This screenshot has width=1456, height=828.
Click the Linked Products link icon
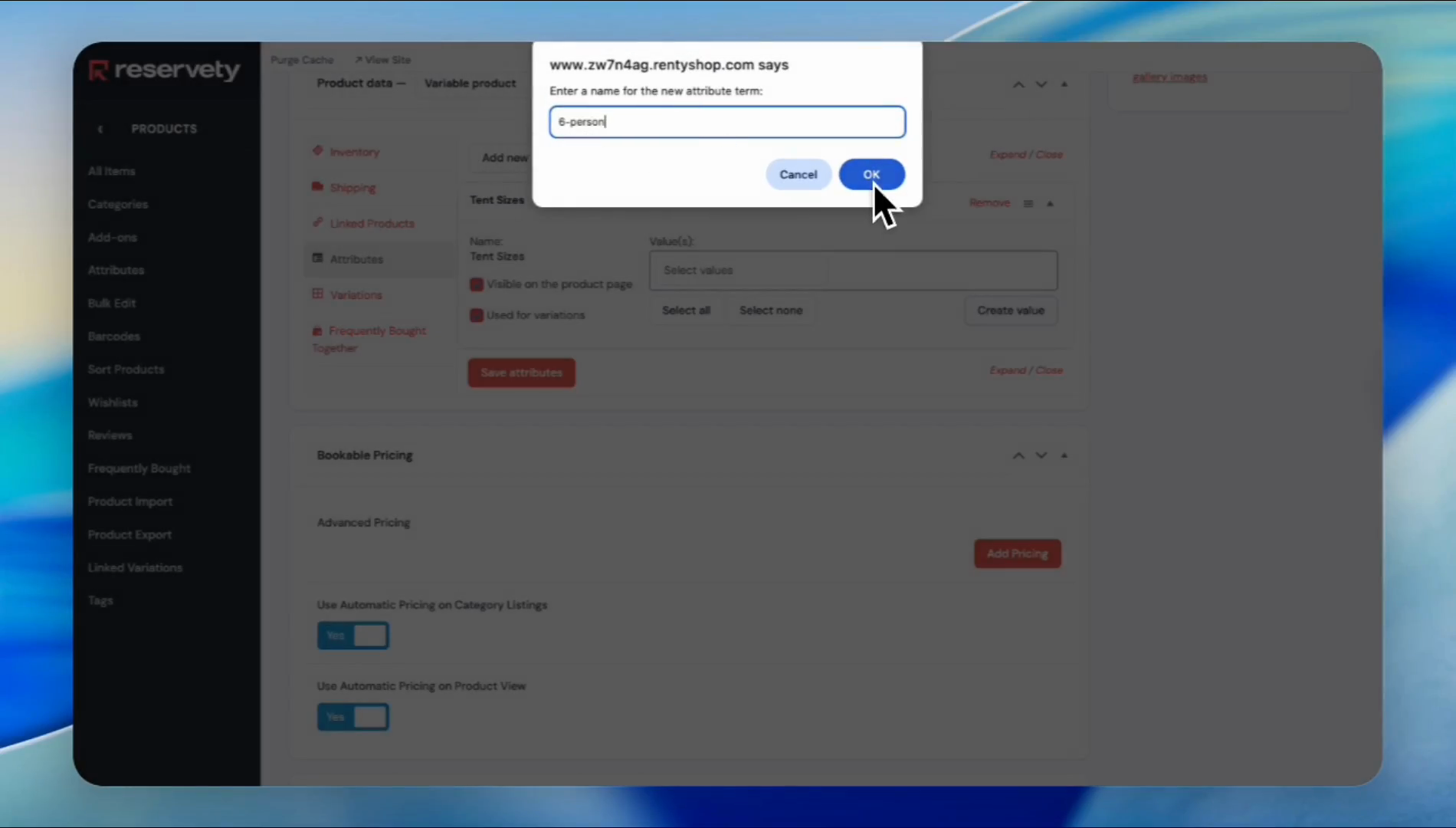point(317,222)
